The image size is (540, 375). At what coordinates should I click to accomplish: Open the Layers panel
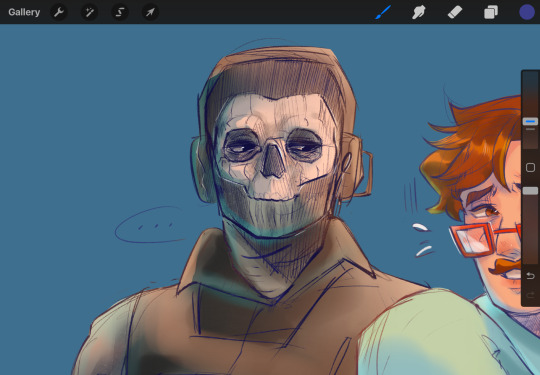tap(491, 12)
